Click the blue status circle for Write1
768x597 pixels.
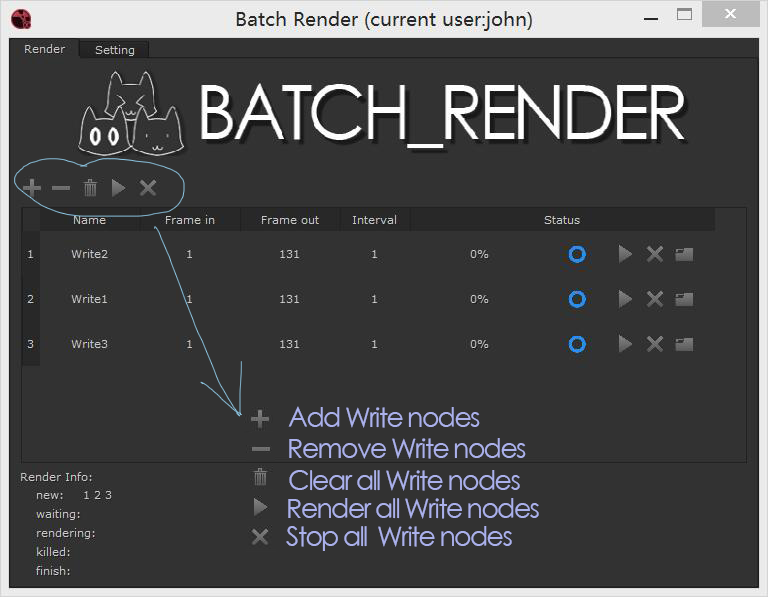pos(577,299)
